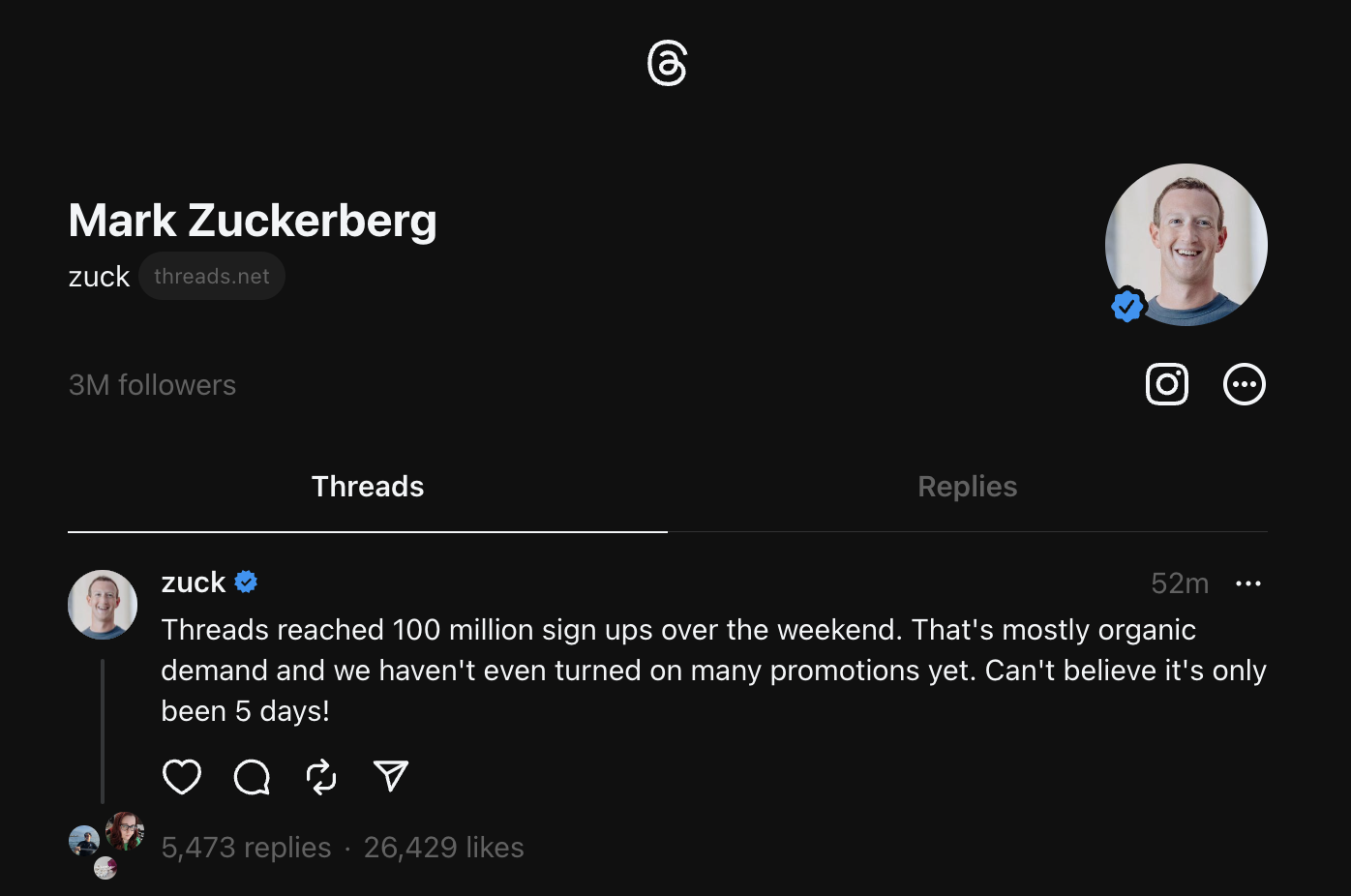Open the circled more options menu
1351x896 pixels.
[x=1245, y=384]
